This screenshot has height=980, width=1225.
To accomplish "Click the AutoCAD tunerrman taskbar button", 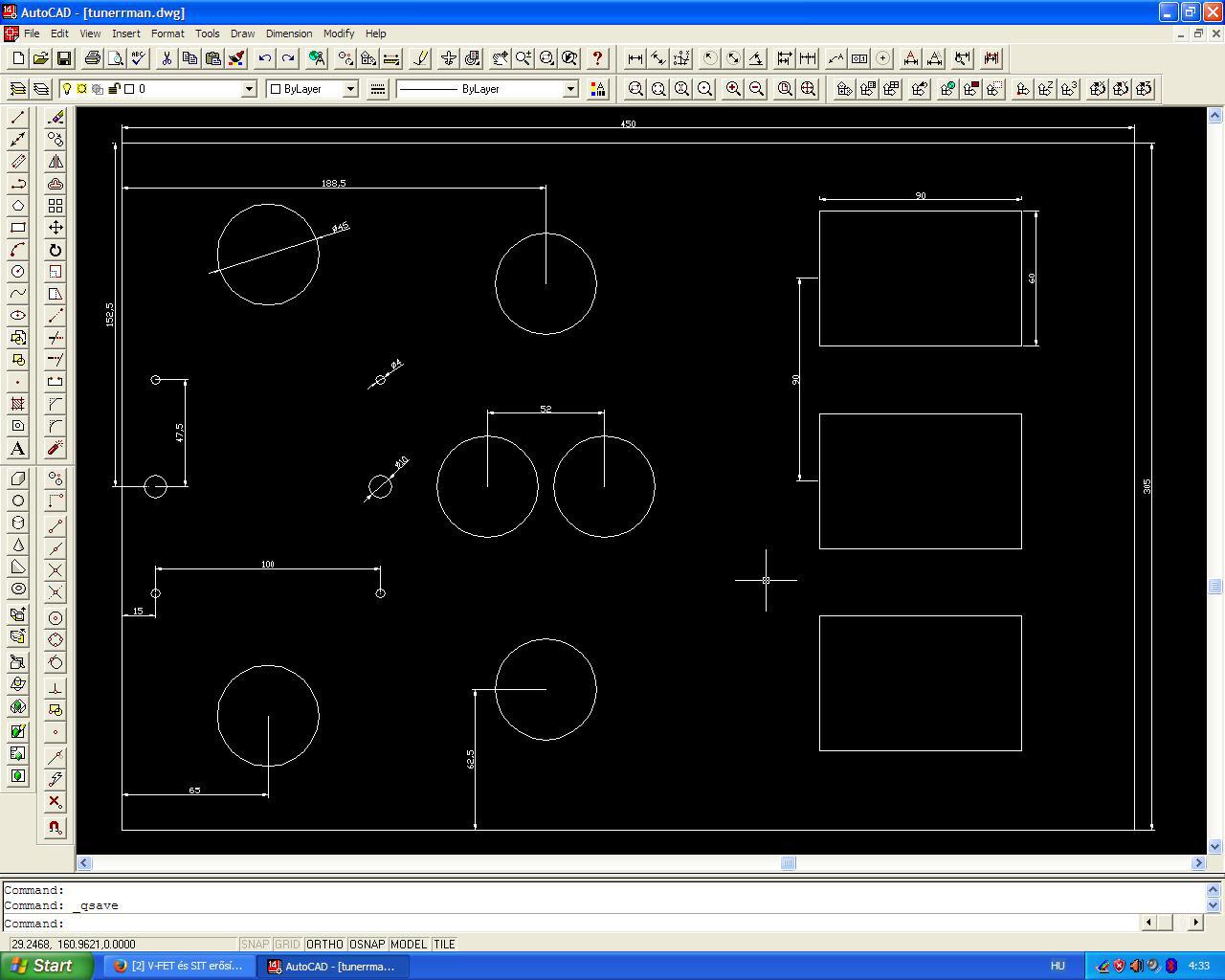I will point(334,966).
